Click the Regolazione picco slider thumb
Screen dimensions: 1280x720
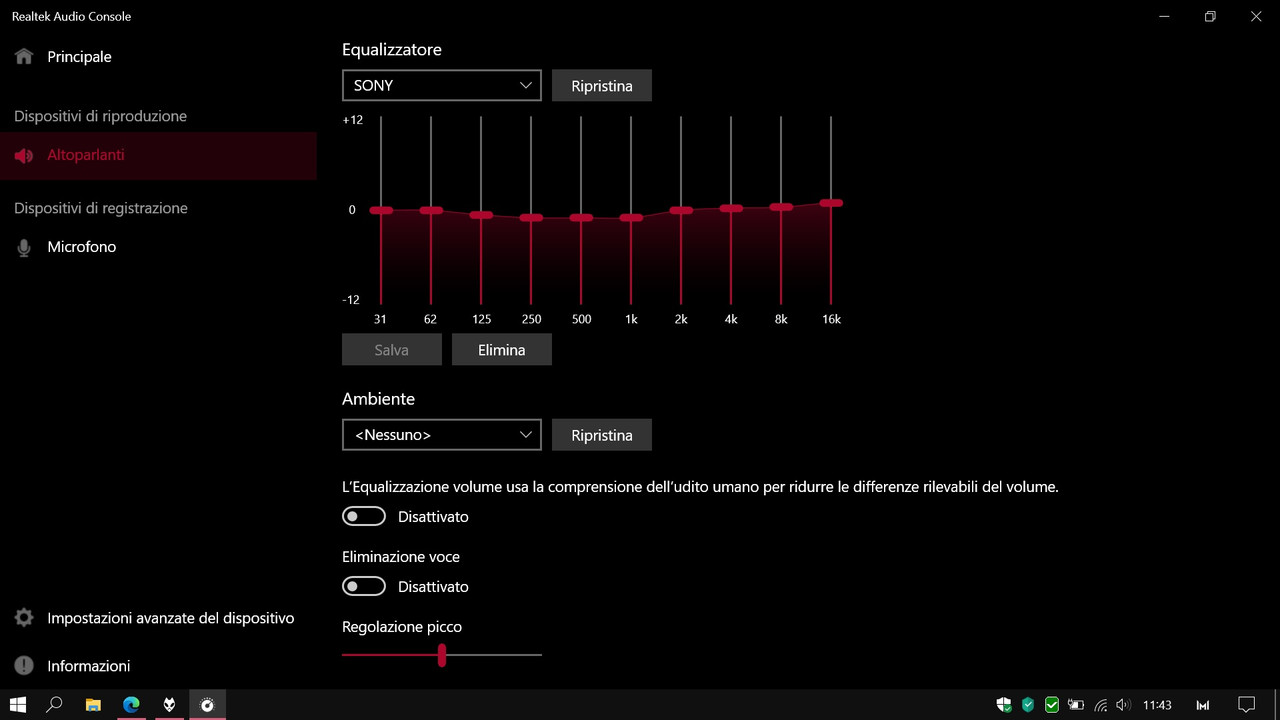[442, 655]
